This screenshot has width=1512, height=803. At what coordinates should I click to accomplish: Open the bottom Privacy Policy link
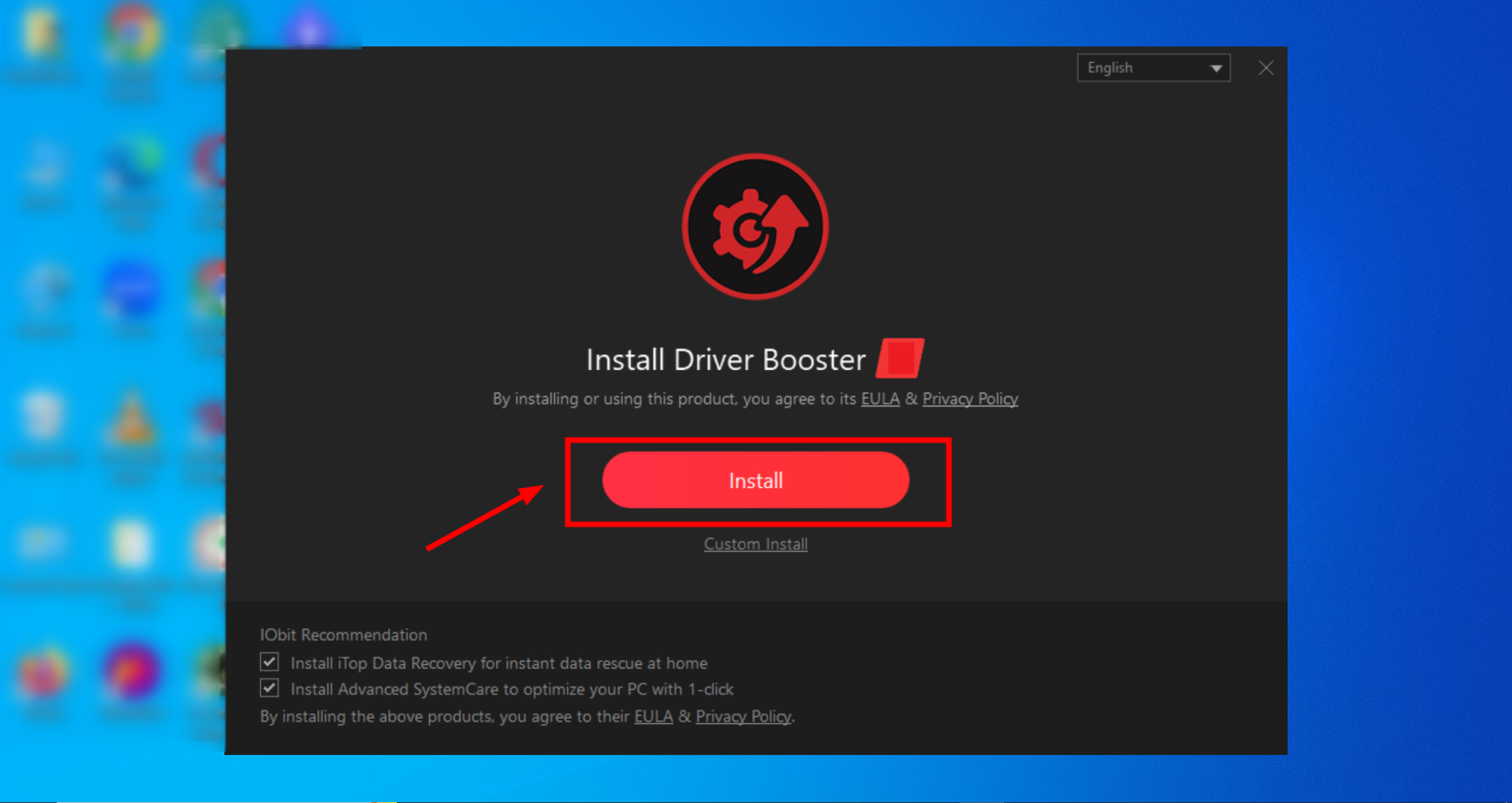click(x=743, y=716)
